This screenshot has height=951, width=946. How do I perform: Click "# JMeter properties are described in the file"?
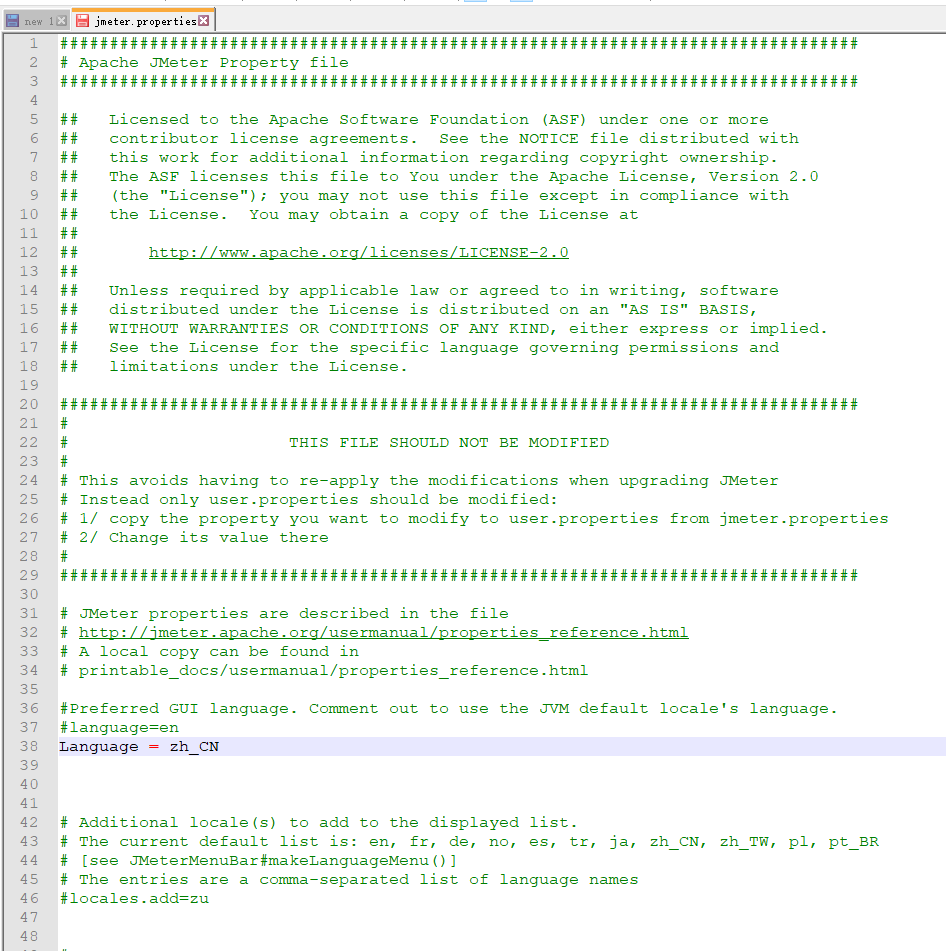pos(284,614)
